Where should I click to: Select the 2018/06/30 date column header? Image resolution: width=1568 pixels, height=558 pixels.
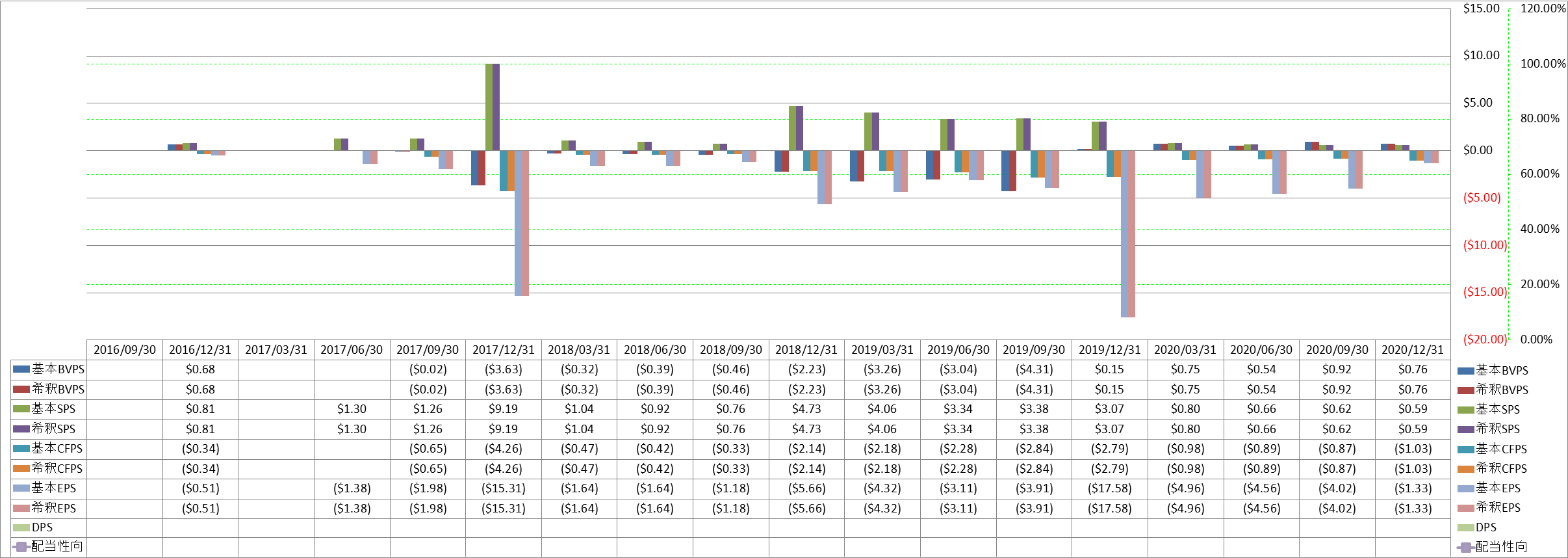(655, 350)
